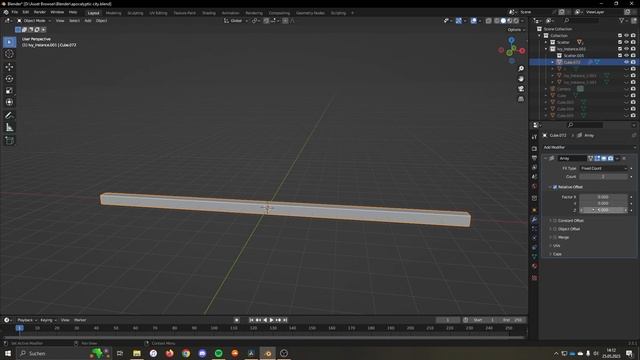Open the Global transform orientation dropdown
The image size is (640, 360).
[x=236, y=20]
